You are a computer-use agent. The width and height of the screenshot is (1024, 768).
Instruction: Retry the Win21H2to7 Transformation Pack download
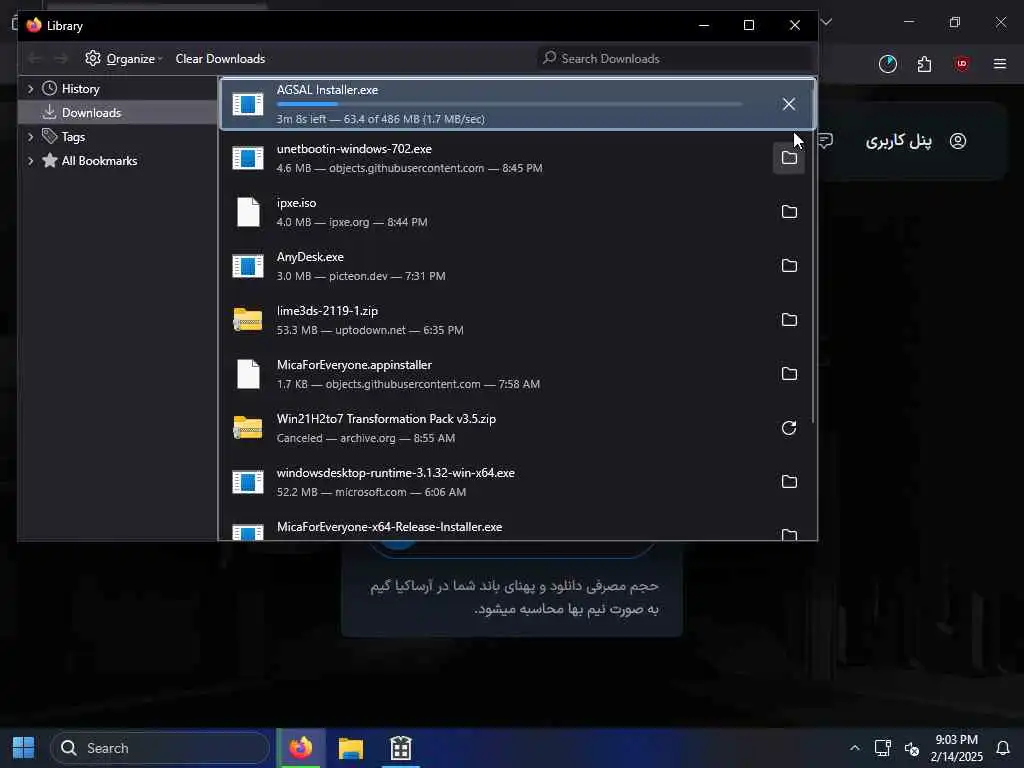(x=789, y=428)
